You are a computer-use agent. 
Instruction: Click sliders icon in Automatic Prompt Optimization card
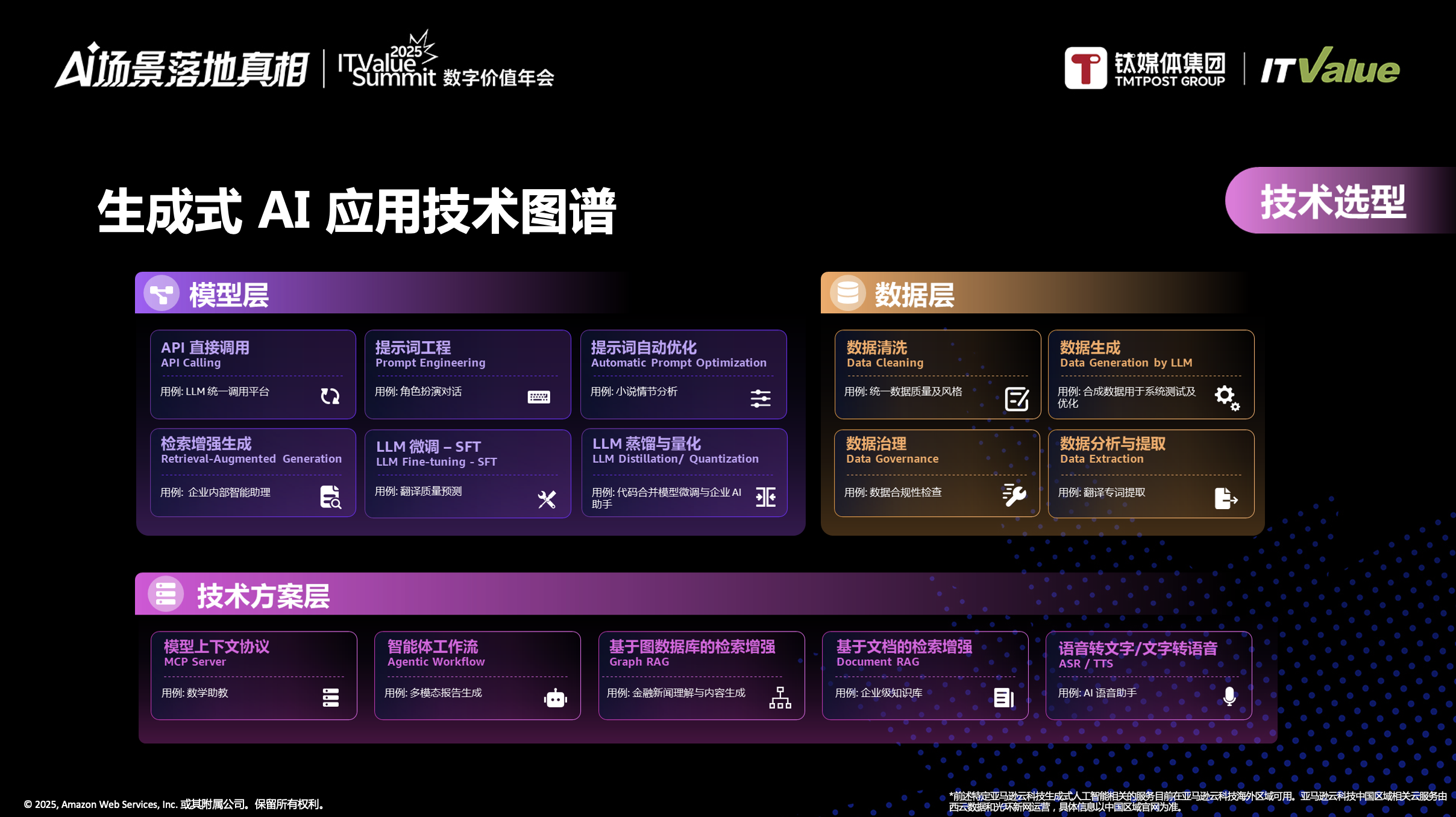[x=761, y=398]
